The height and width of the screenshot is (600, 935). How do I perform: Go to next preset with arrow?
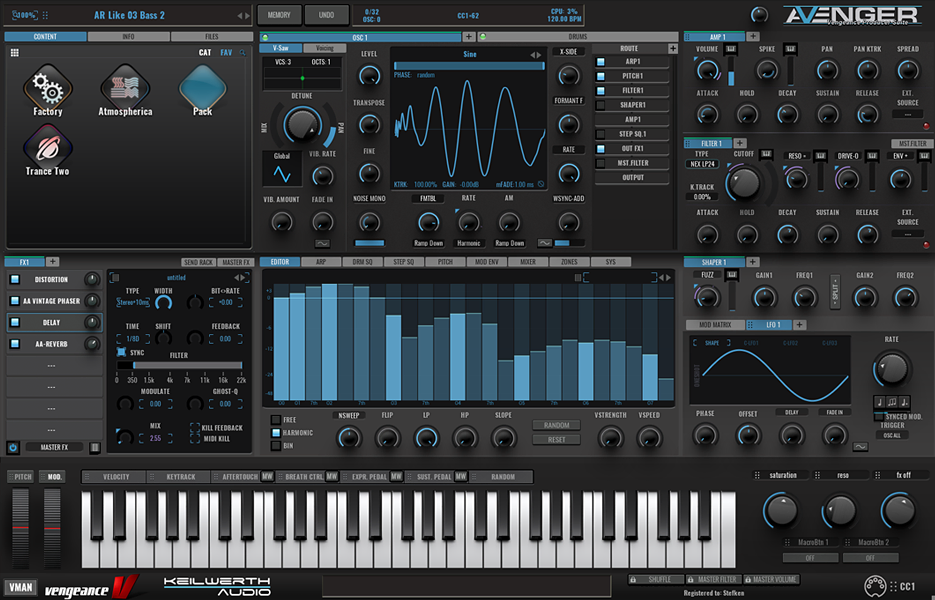click(247, 16)
